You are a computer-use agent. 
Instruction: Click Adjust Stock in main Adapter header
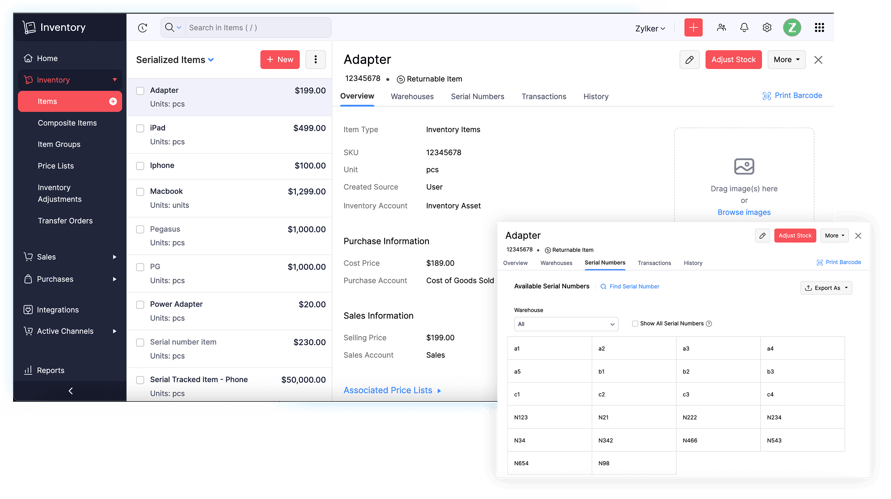[x=733, y=60]
